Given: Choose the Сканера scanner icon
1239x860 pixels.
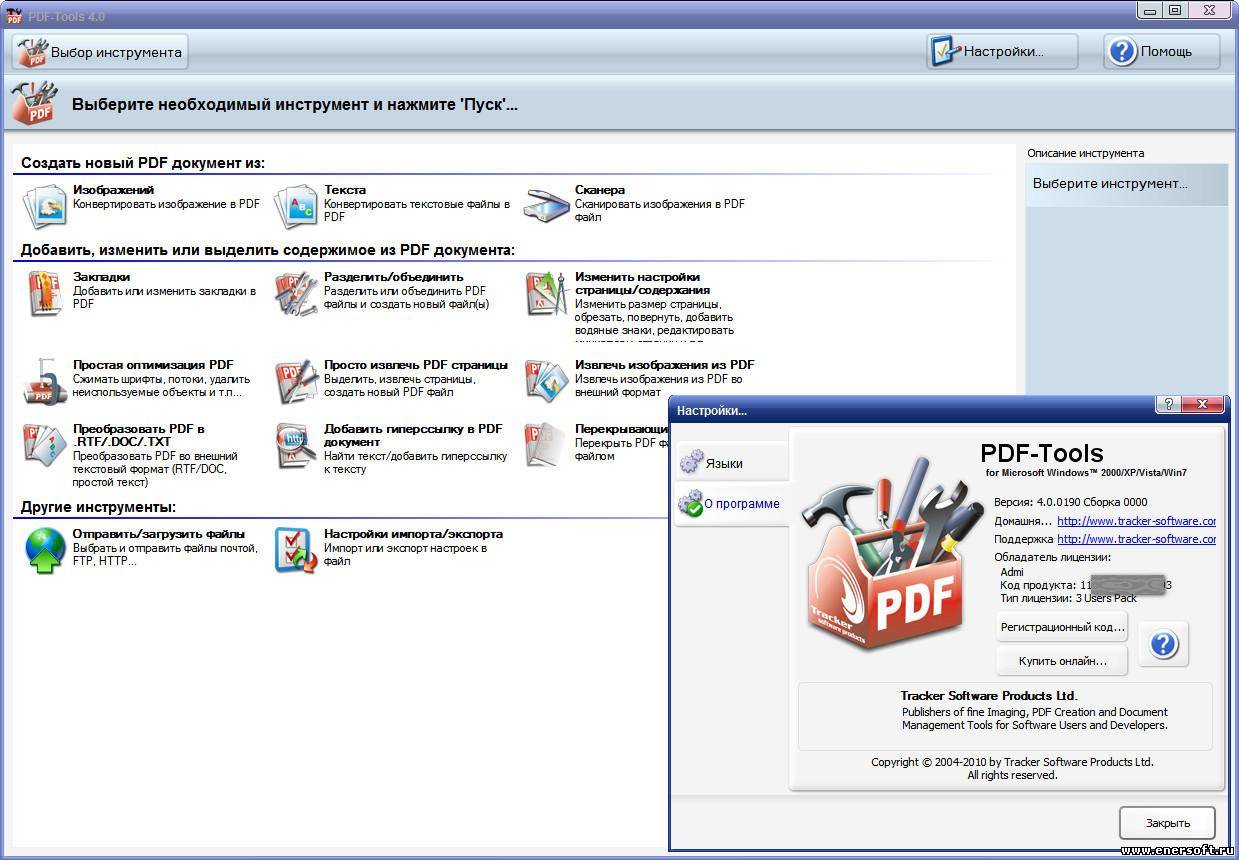Looking at the screenshot, I should [547, 204].
